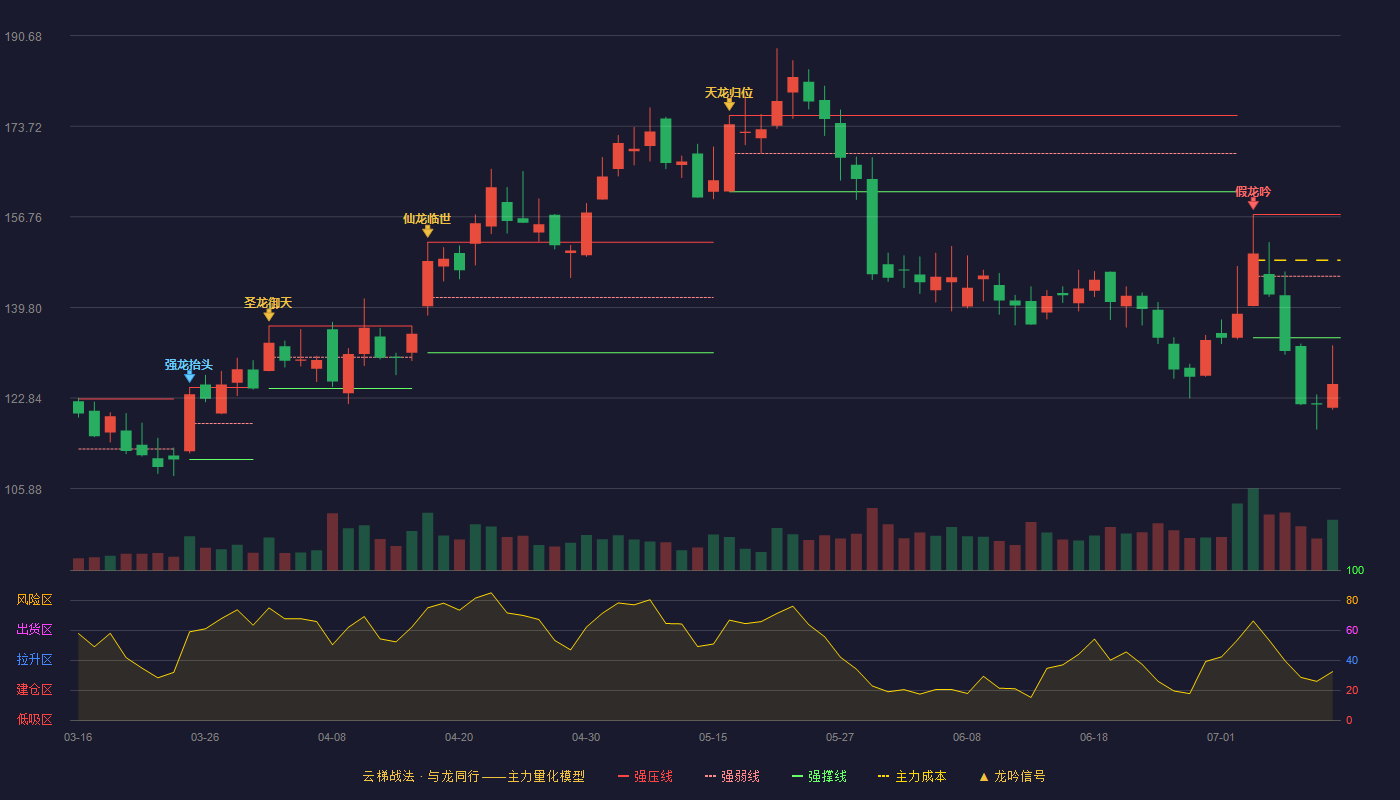Click the red candle under the 天龙归位 signal
The width and height of the screenshot is (1400, 800).
pos(729,157)
